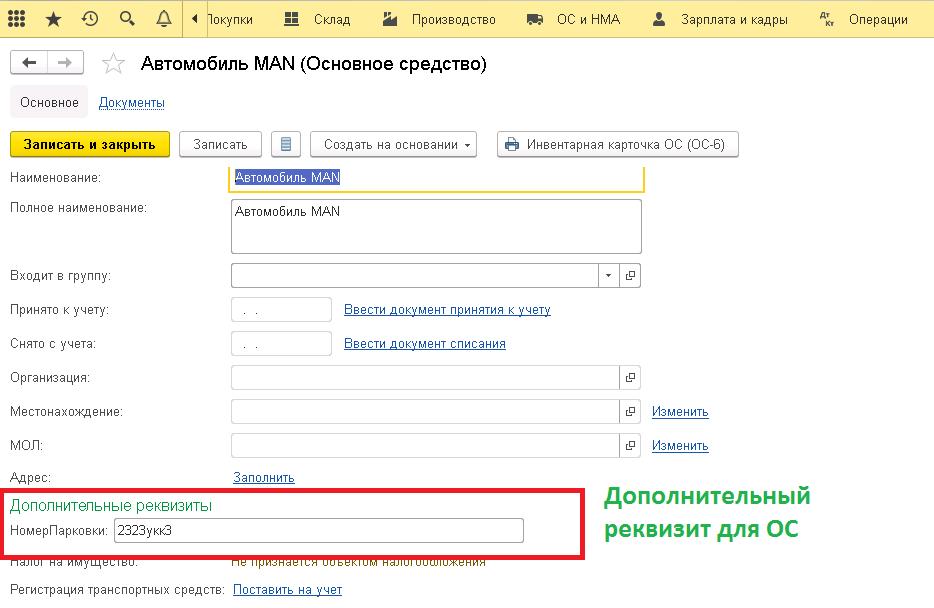This screenshot has height=608, width=934.
Task: Open the 'Склад' section menu
Action: (x=317, y=19)
